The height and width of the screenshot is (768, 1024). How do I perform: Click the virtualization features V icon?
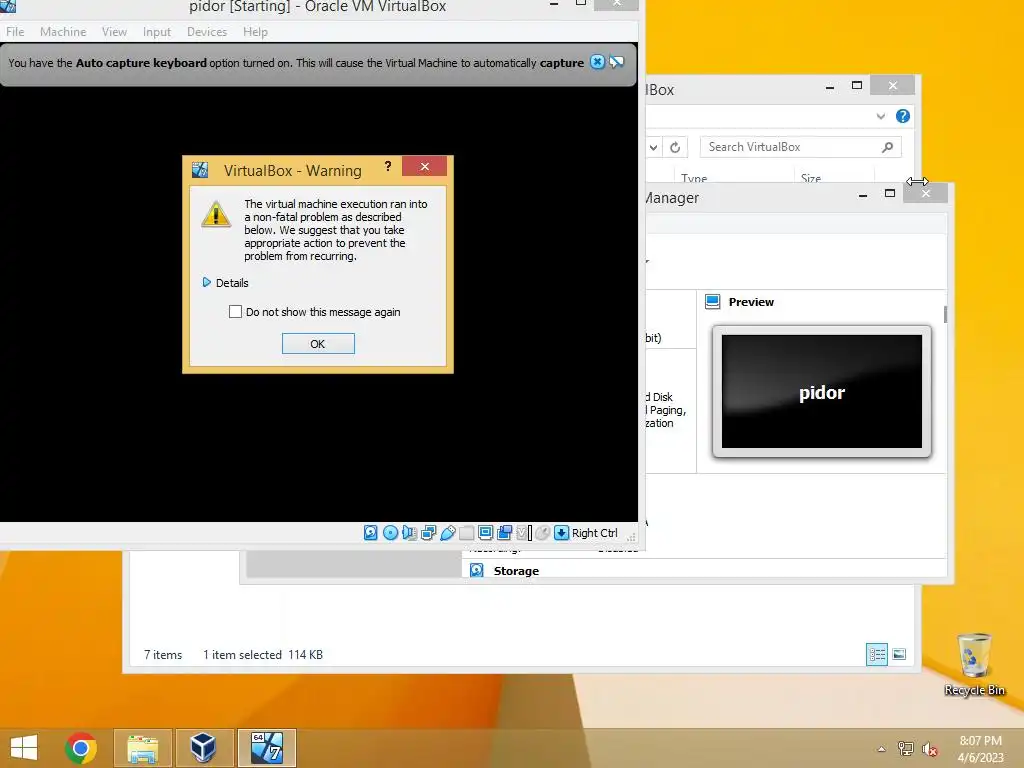tap(524, 533)
